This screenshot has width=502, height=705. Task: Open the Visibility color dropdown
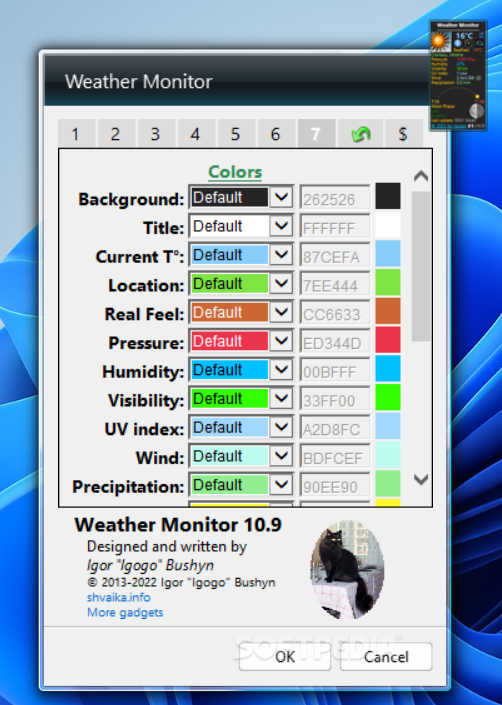click(241, 398)
